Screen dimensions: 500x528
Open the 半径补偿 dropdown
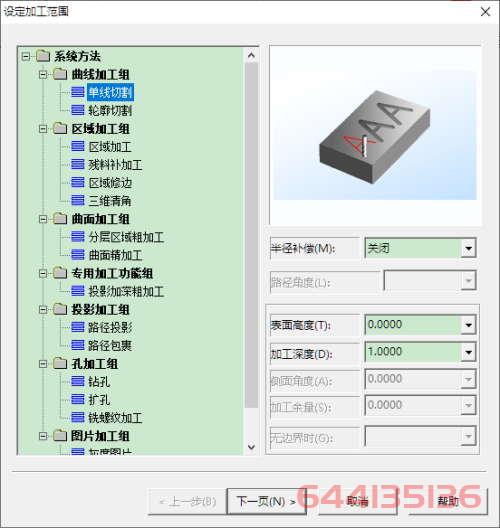tap(468, 249)
